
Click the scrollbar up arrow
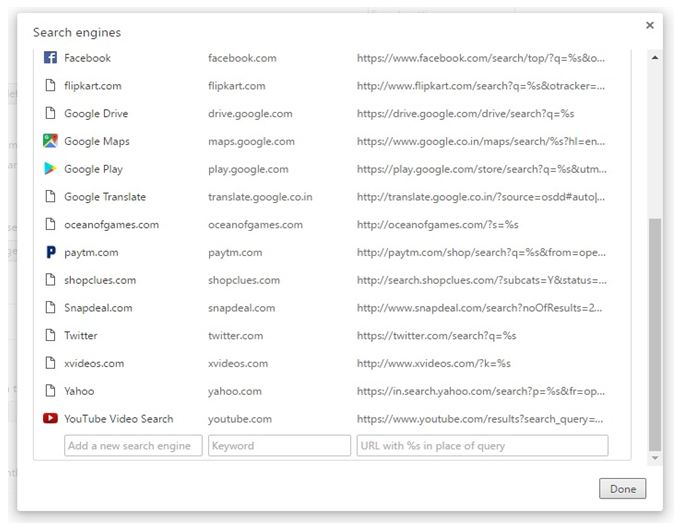pos(655,57)
